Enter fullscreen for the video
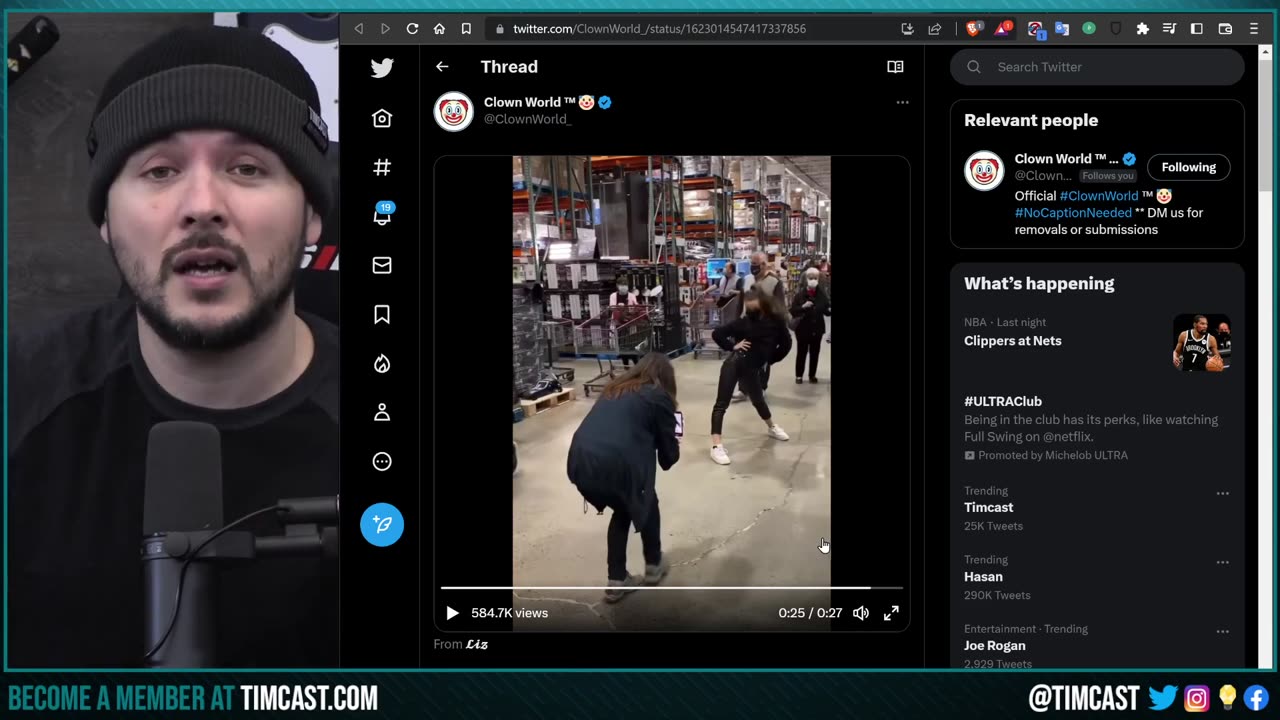This screenshot has height=720, width=1280. point(891,613)
